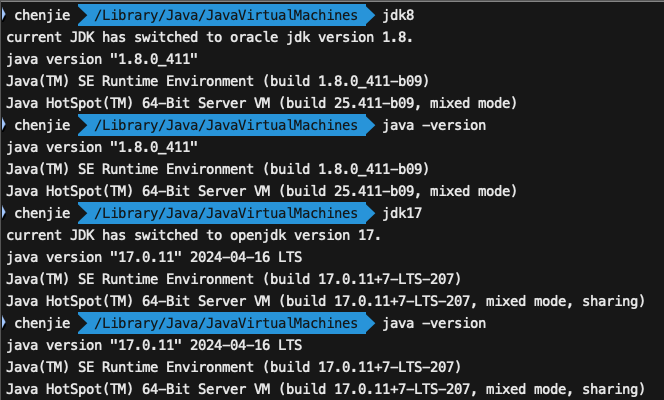This screenshot has width=664, height=400.
Task: Click the blue path segment on the jdk8 prompt
Action: [226, 15]
